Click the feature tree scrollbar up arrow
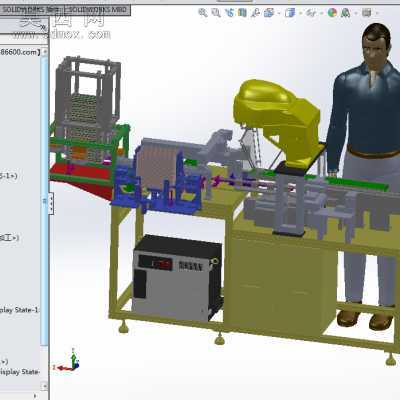The width and height of the screenshot is (400, 400). click(x=45, y=52)
